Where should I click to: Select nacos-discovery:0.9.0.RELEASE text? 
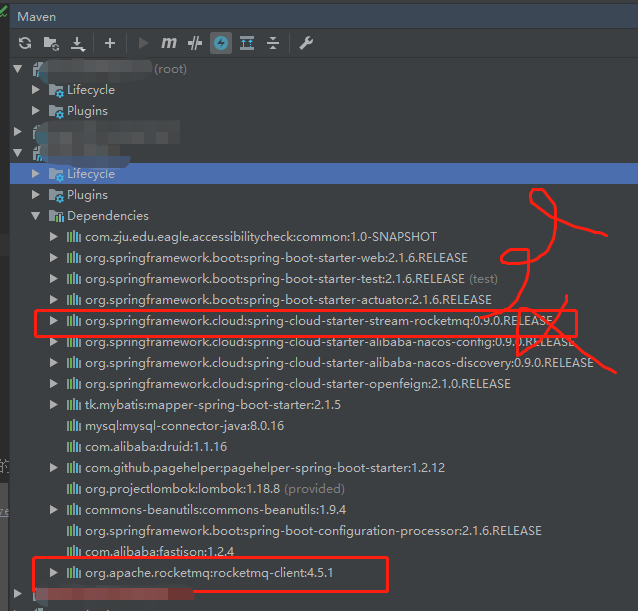coord(339,363)
